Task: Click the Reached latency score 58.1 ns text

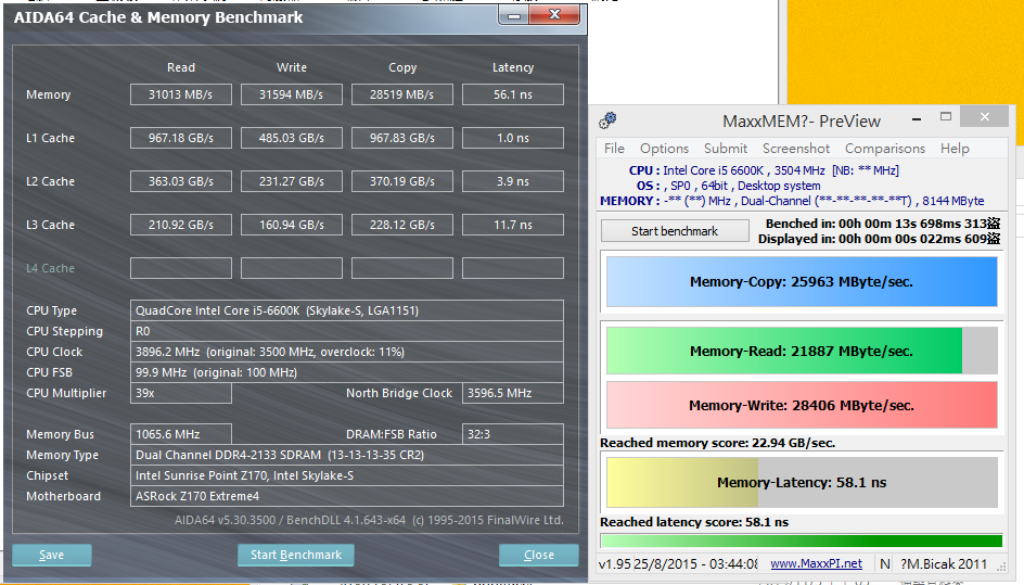Action: (x=694, y=522)
